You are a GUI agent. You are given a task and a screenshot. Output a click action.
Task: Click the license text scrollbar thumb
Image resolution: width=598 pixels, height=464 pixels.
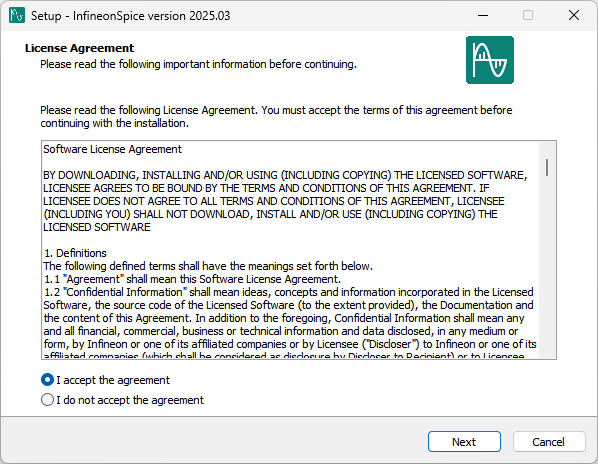tap(547, 167)
